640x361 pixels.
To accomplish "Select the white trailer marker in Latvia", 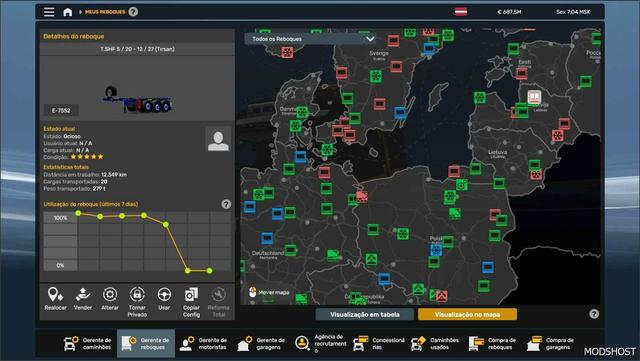I will coord(534,97).
